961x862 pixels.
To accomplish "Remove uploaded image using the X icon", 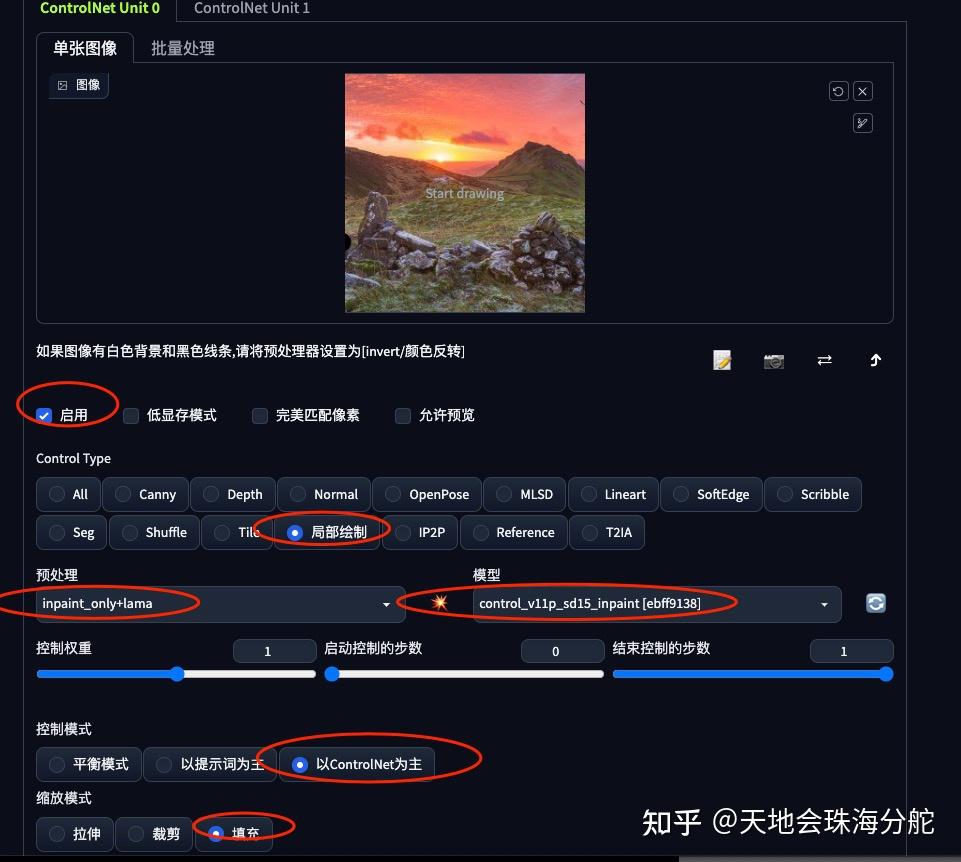I will coord(862,90).
